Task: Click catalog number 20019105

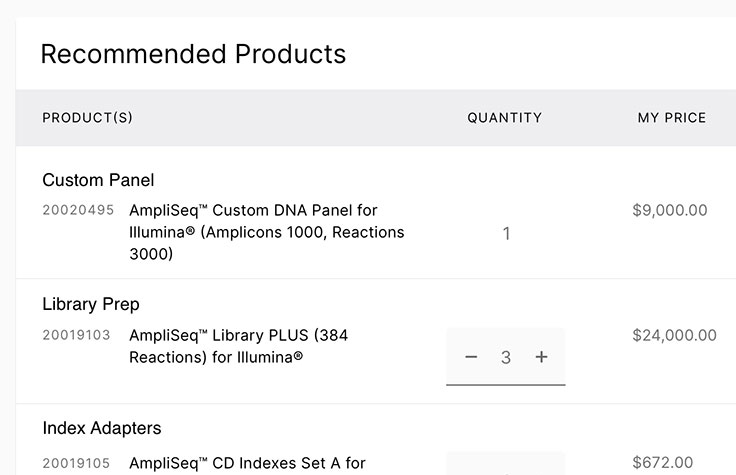Action: (77, 463)
